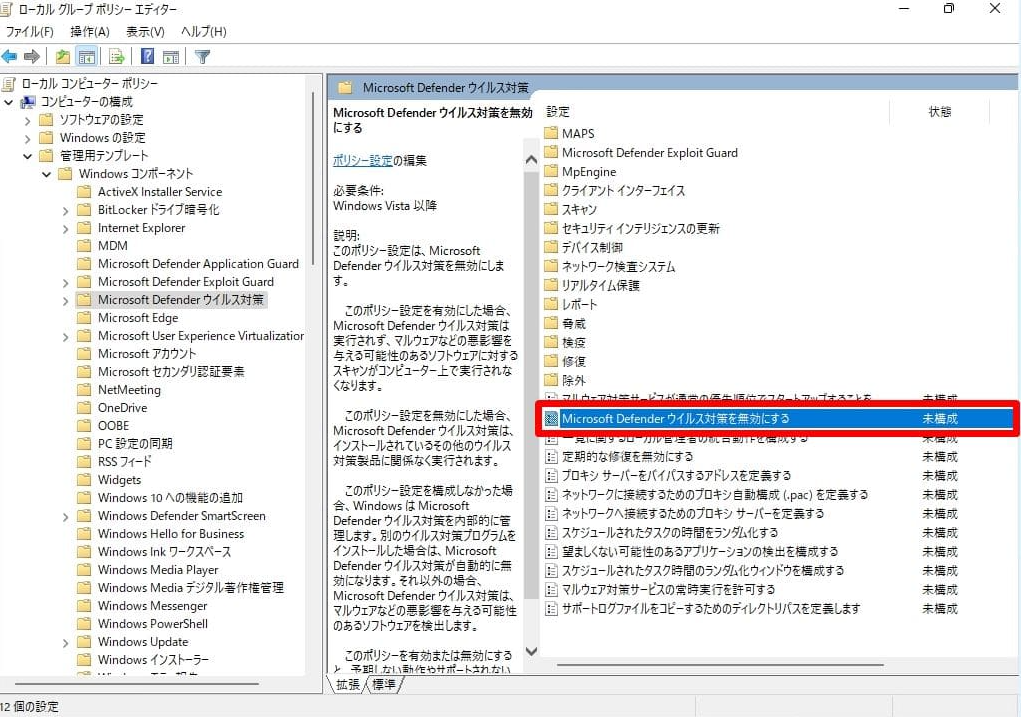
Task: Expand Microsoft Defender Exploit Guard tree node
Action: 65,283
